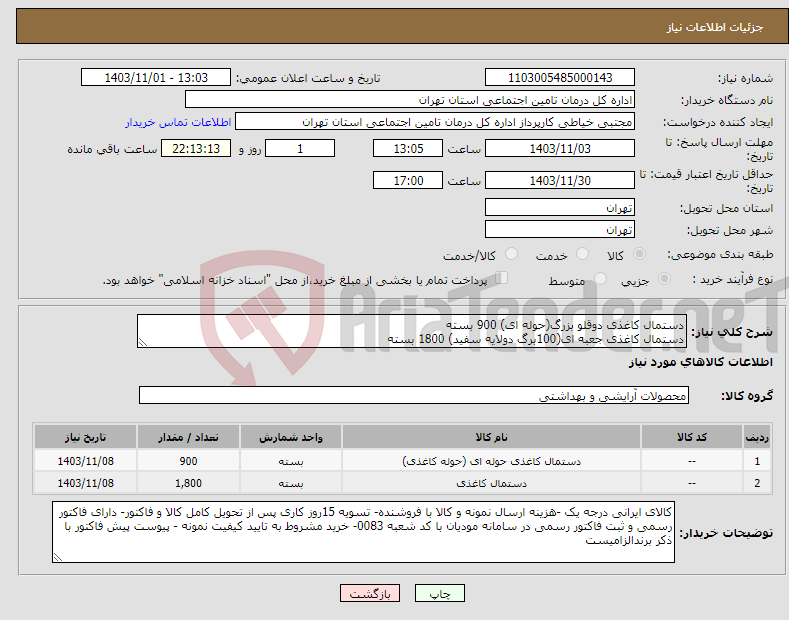Click the توضیحات خریدار notes textarea
This screenshot has height=620, width=789.
tap(363, 532)
